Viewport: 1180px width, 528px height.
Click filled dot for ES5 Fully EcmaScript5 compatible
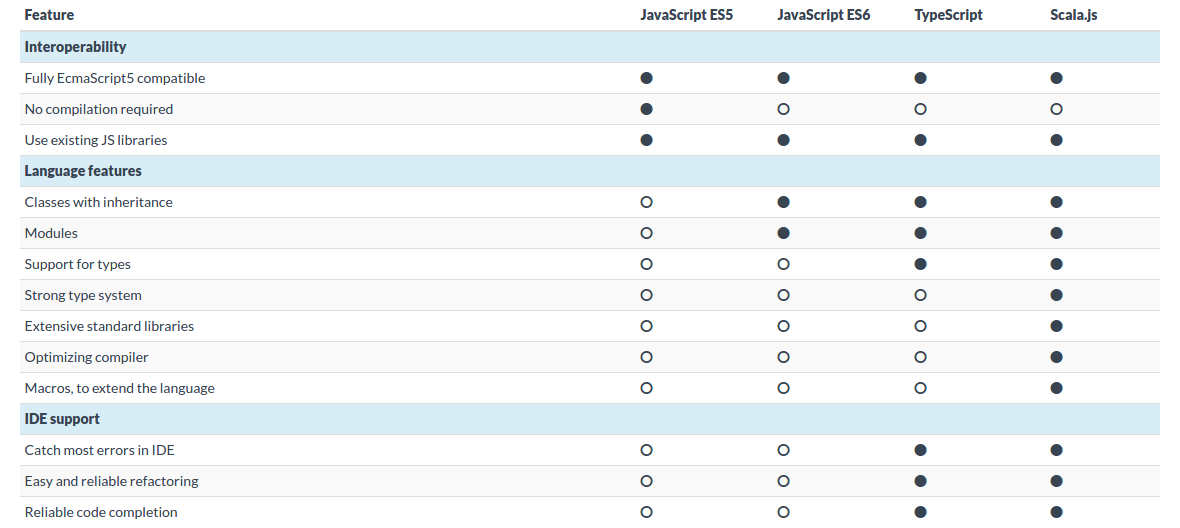click(646, 78)
